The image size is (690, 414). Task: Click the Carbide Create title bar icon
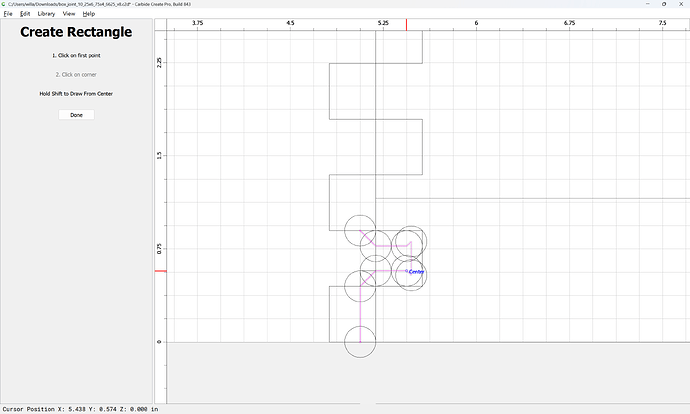click(4, 4)
